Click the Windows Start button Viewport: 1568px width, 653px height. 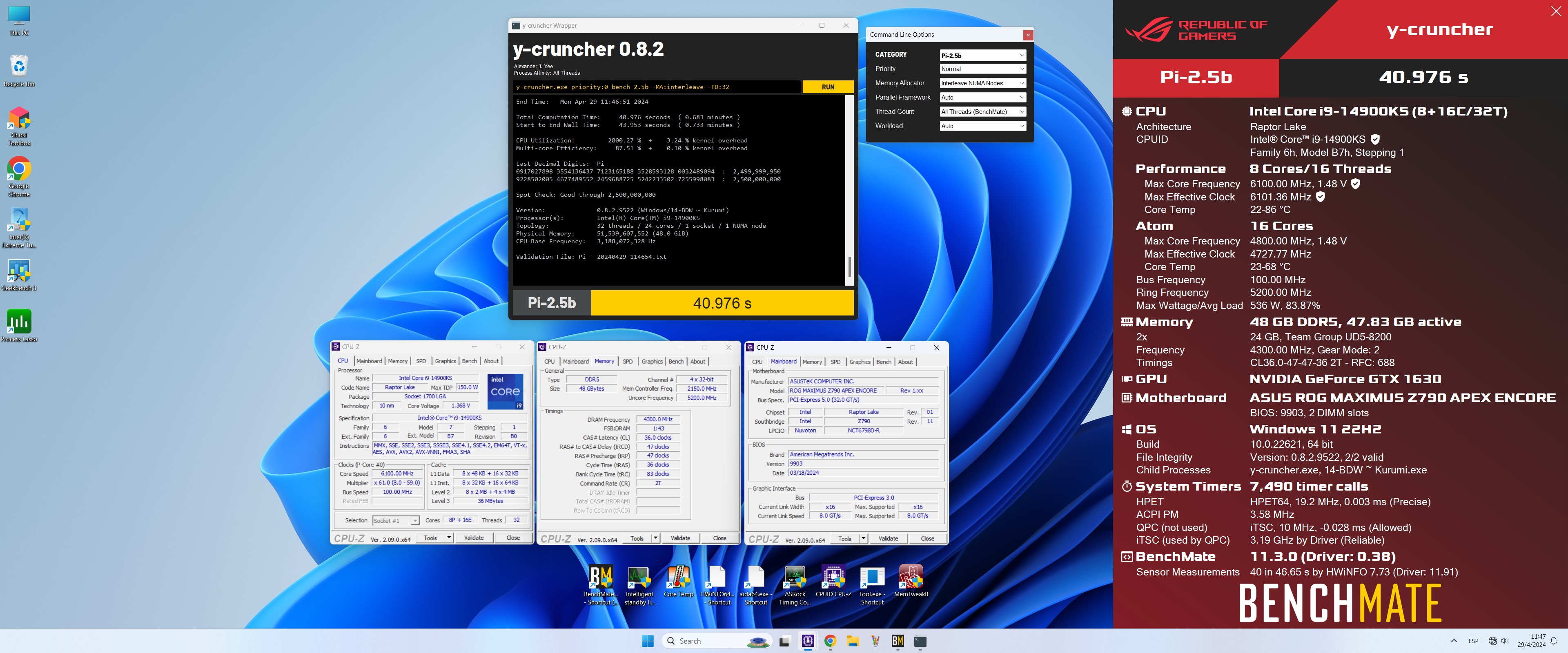(648, 641)
